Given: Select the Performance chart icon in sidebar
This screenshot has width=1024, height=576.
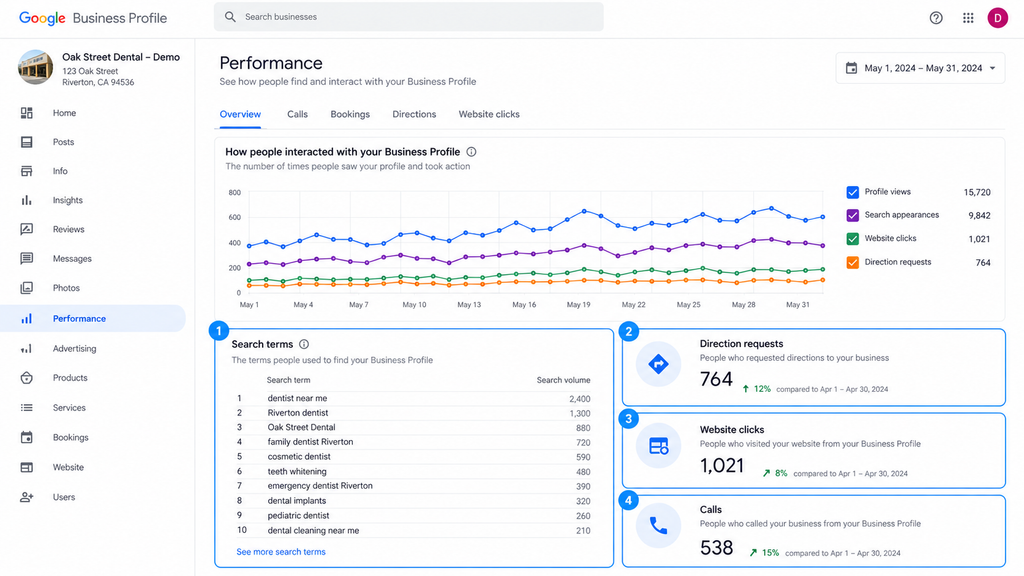Looking at the screenshot, I should (27, 319).
